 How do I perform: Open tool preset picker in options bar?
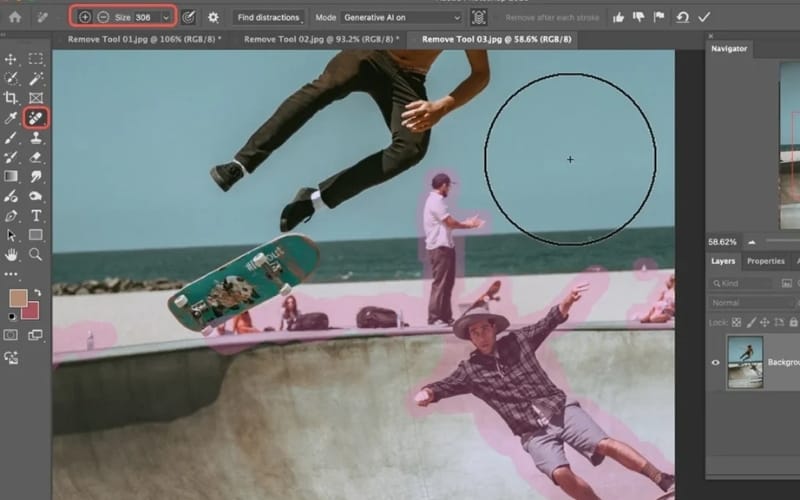pos(42,17)
